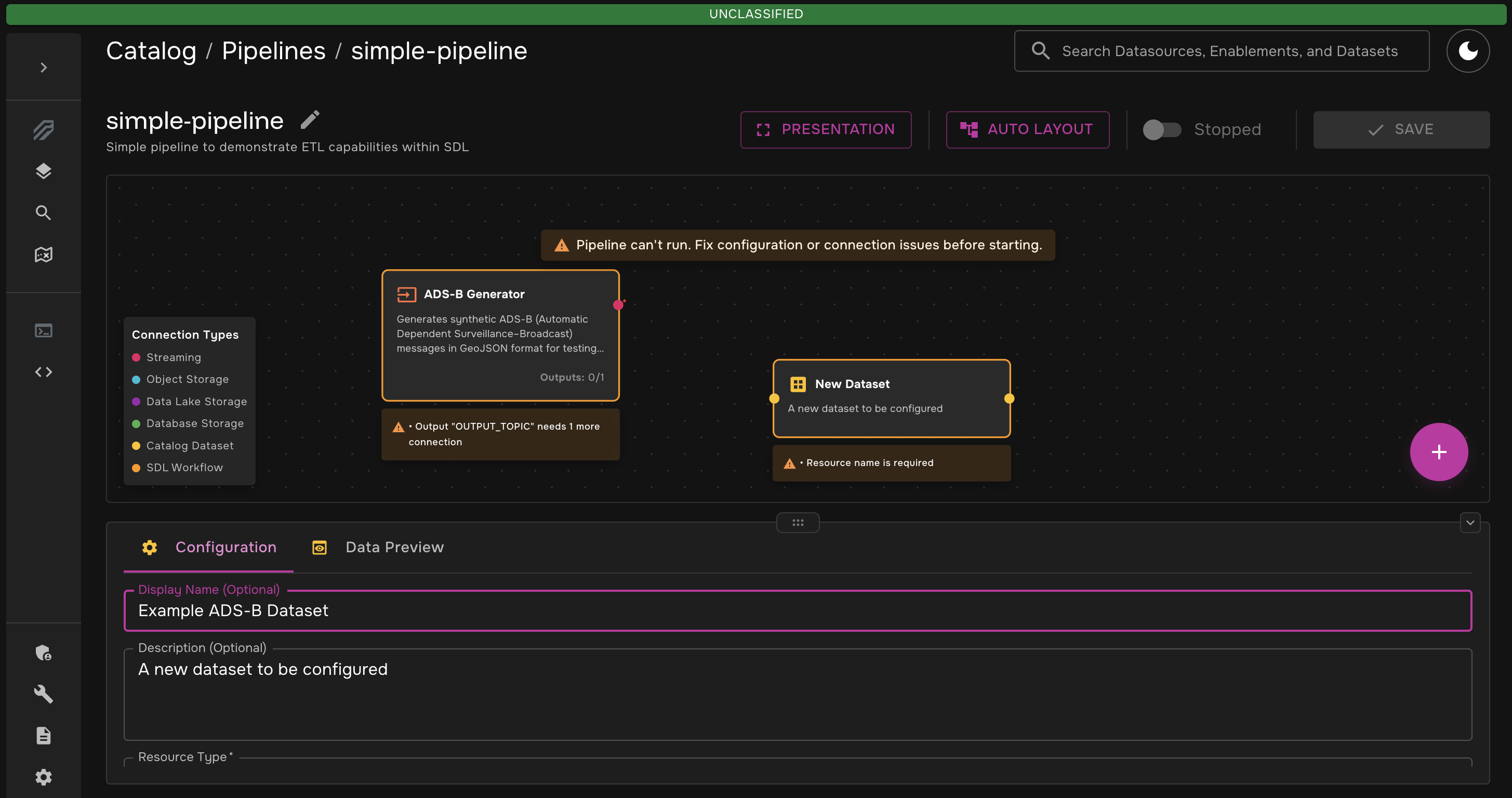Image resolution: width=1512 pixels, height=798 pixels.
Task: Select the New Dataset node
Action: 892,398
